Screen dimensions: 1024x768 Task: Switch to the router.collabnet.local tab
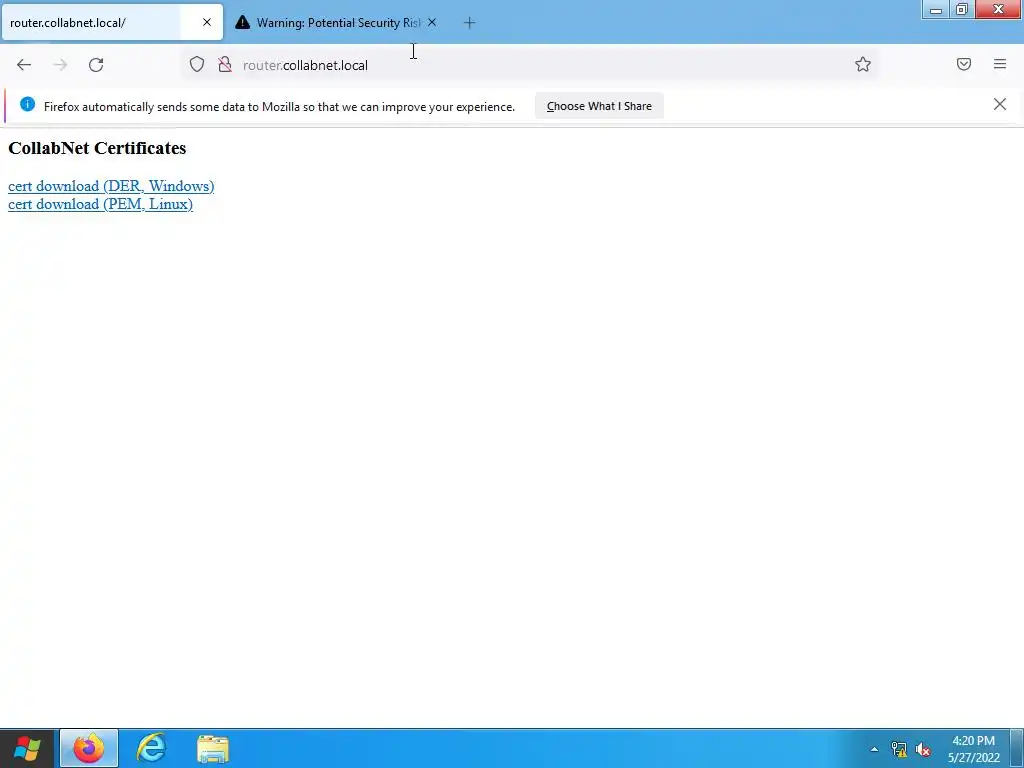pyautogui.click(x=112, y=23)
